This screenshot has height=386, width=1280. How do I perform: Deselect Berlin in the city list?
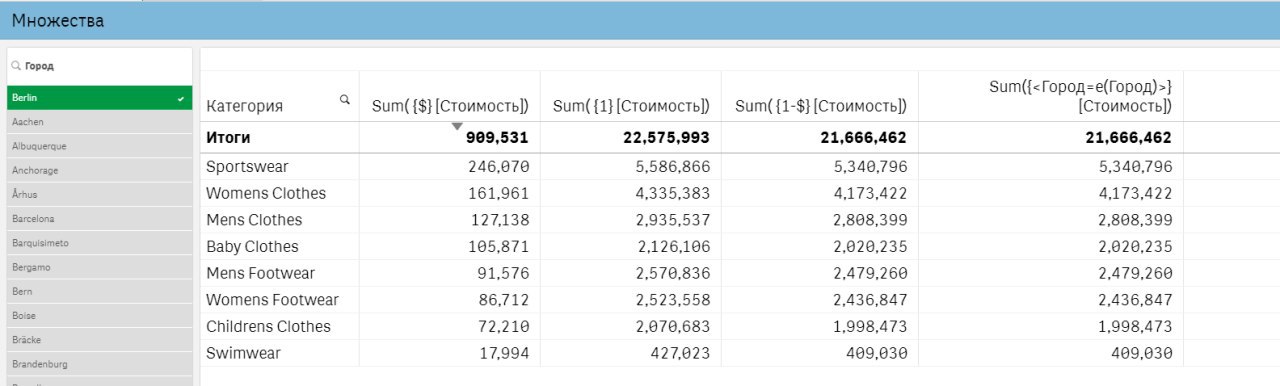[x=99, y=98]
